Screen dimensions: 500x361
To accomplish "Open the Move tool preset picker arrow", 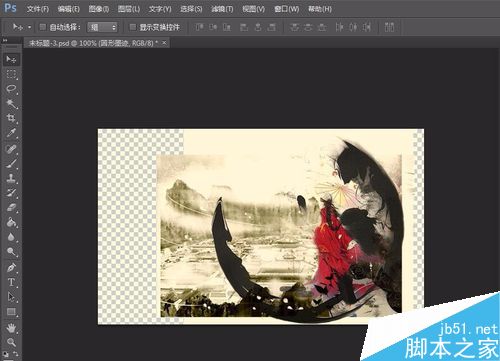I will (29, 27).
